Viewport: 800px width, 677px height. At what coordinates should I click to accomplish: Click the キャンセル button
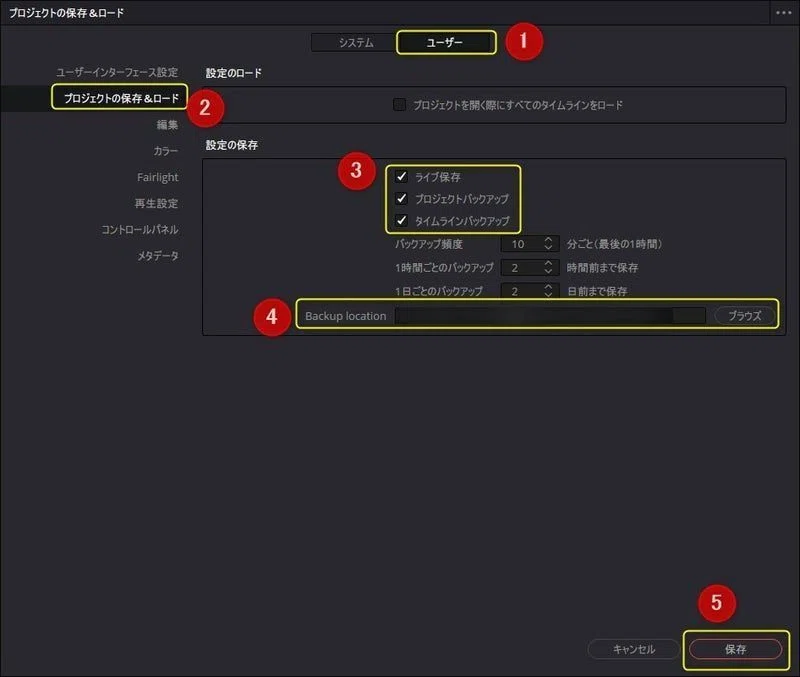634,649
